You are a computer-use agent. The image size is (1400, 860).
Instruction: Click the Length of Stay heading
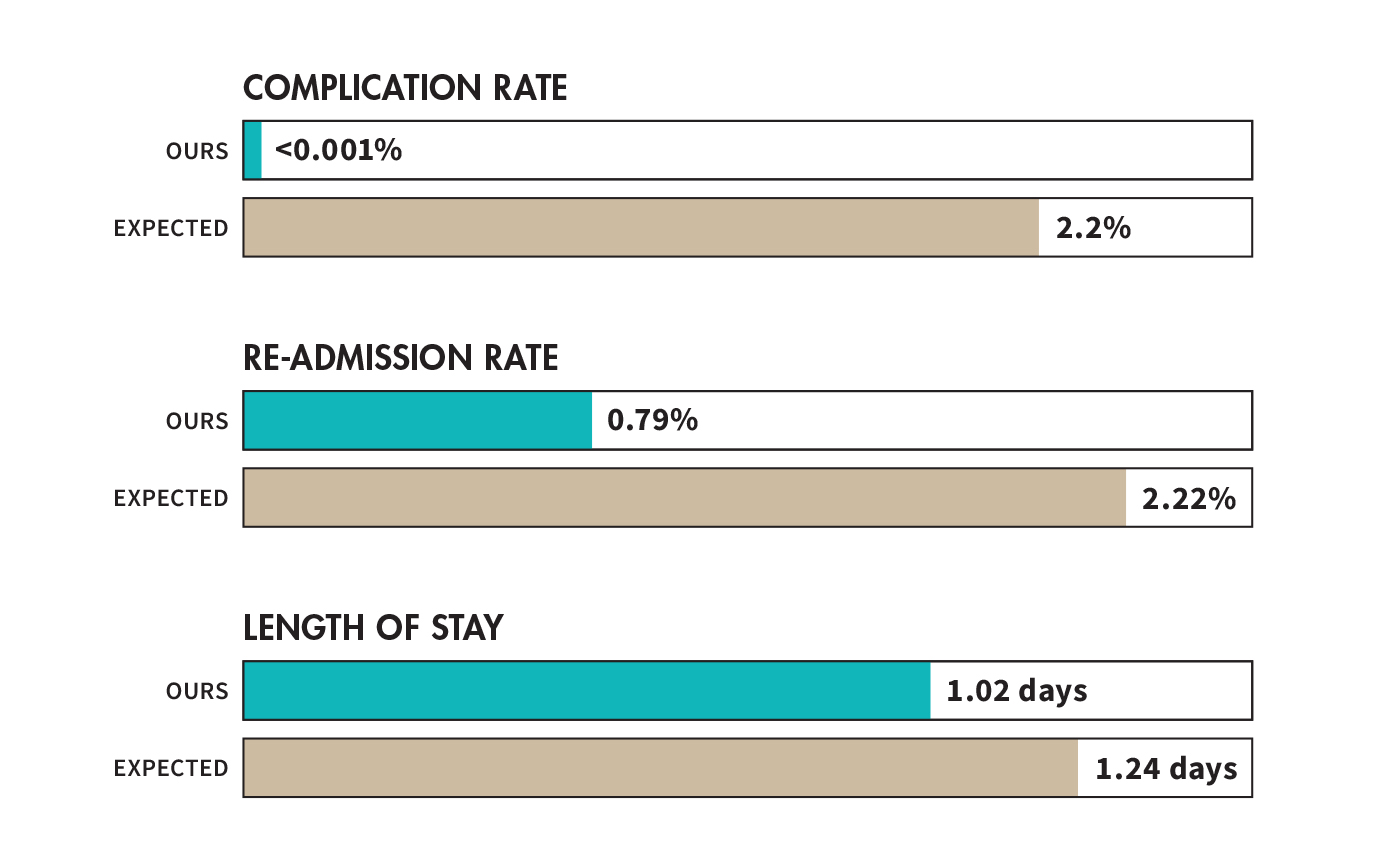pyautogui.click(x=373, y=628)
